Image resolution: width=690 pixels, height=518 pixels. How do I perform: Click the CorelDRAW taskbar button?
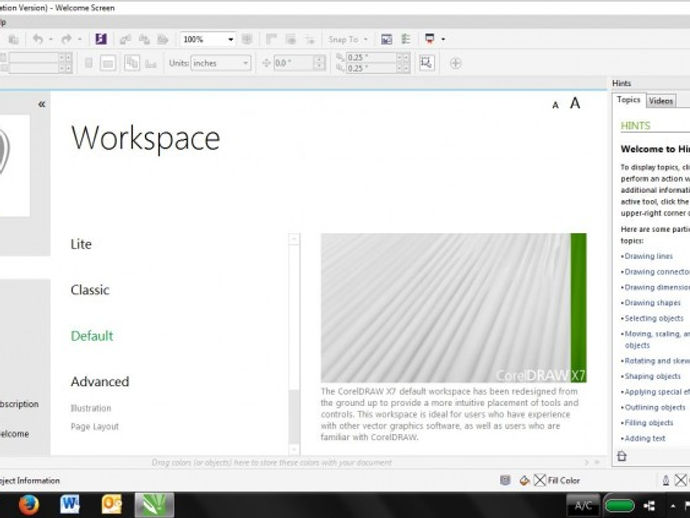click(x=154, y=505)
